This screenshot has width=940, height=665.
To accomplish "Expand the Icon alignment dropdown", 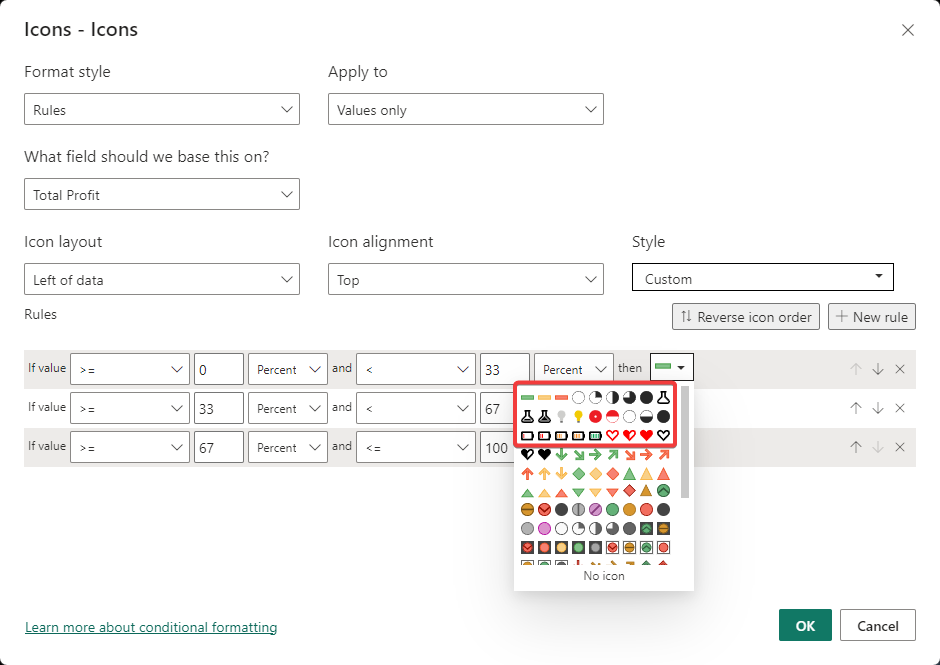I will point(466,280).
